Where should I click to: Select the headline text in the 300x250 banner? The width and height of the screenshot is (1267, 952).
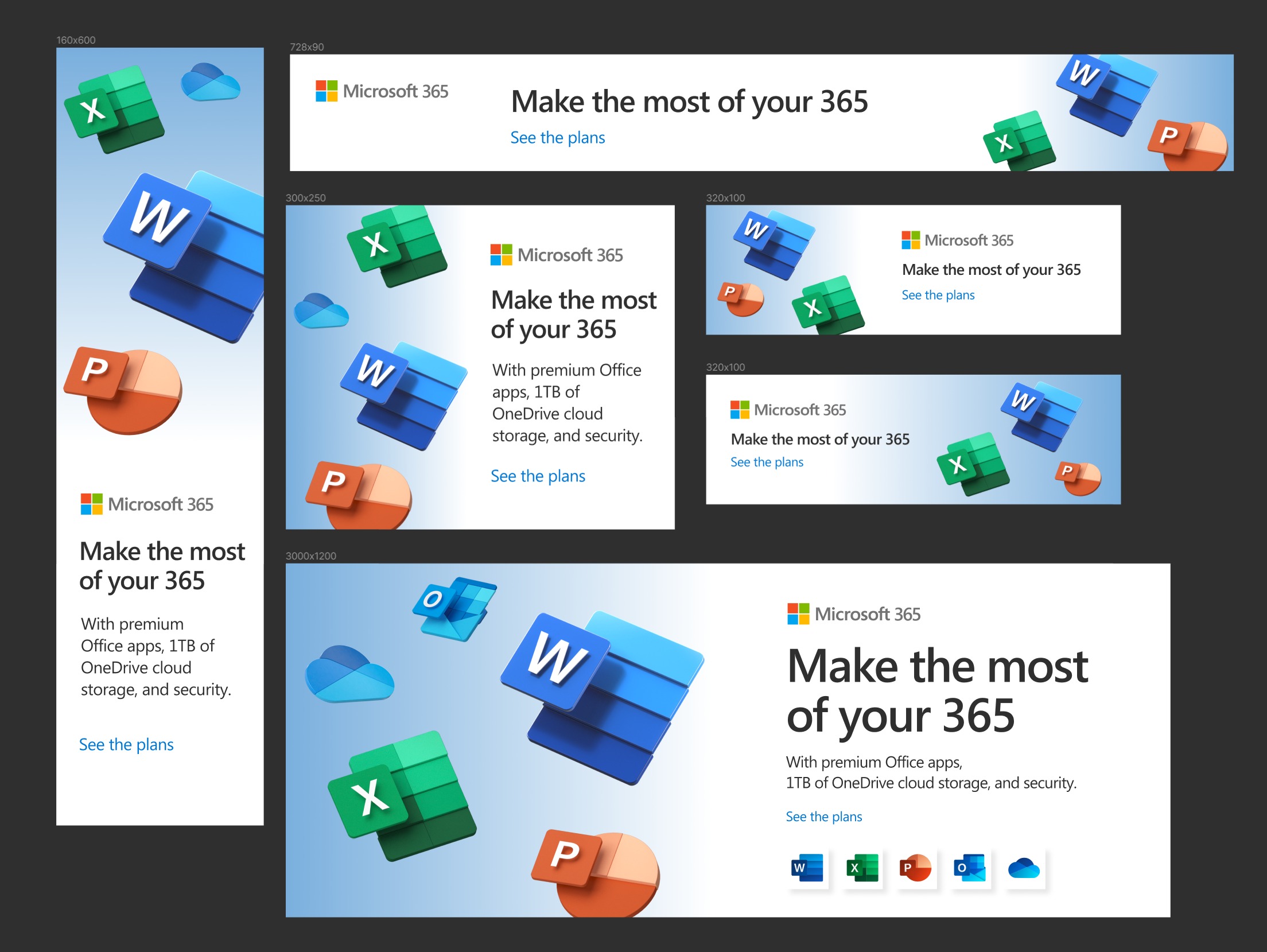tap(574, 314)
